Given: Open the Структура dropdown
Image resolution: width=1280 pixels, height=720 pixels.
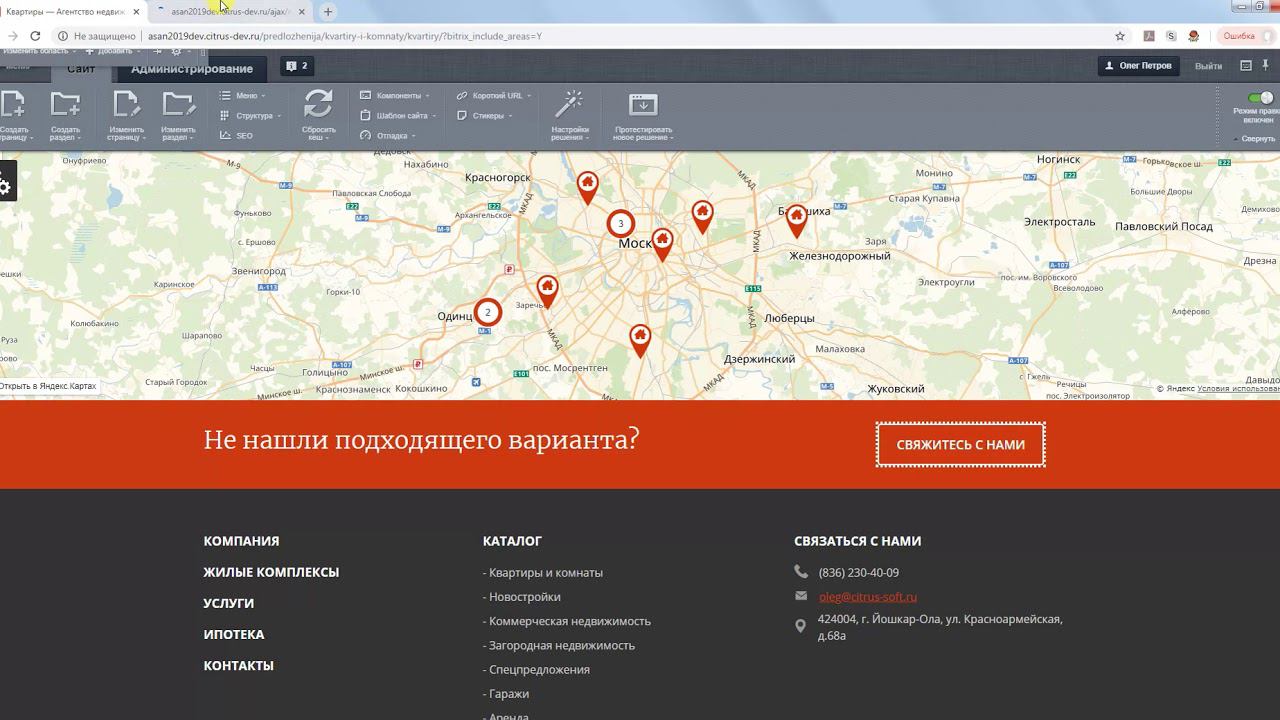Looking at the screenshot, I should 250,115.
